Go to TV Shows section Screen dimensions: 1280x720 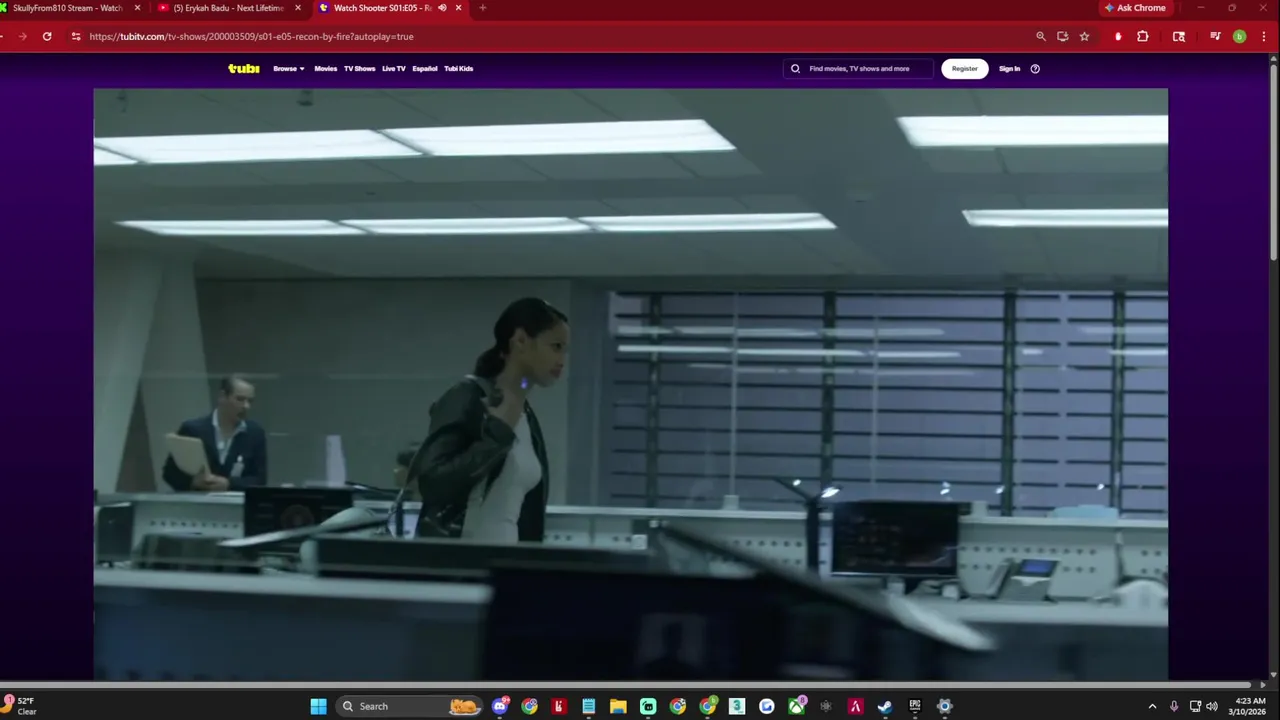tap(360, 69)
